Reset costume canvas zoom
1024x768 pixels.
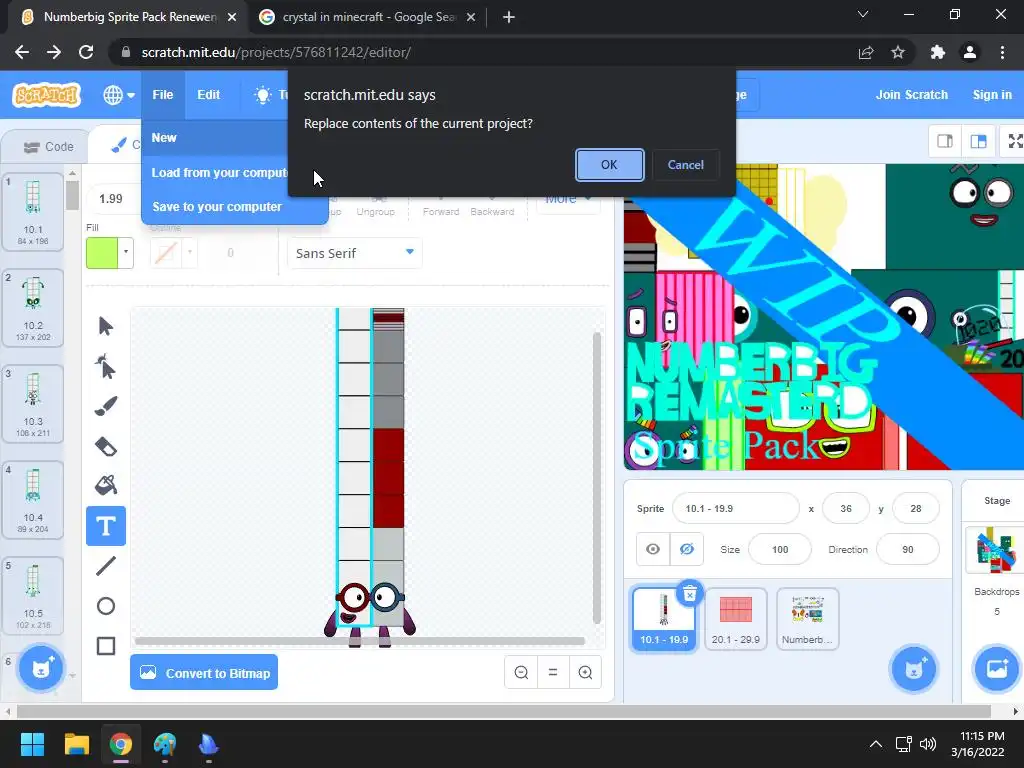(553, 672)
